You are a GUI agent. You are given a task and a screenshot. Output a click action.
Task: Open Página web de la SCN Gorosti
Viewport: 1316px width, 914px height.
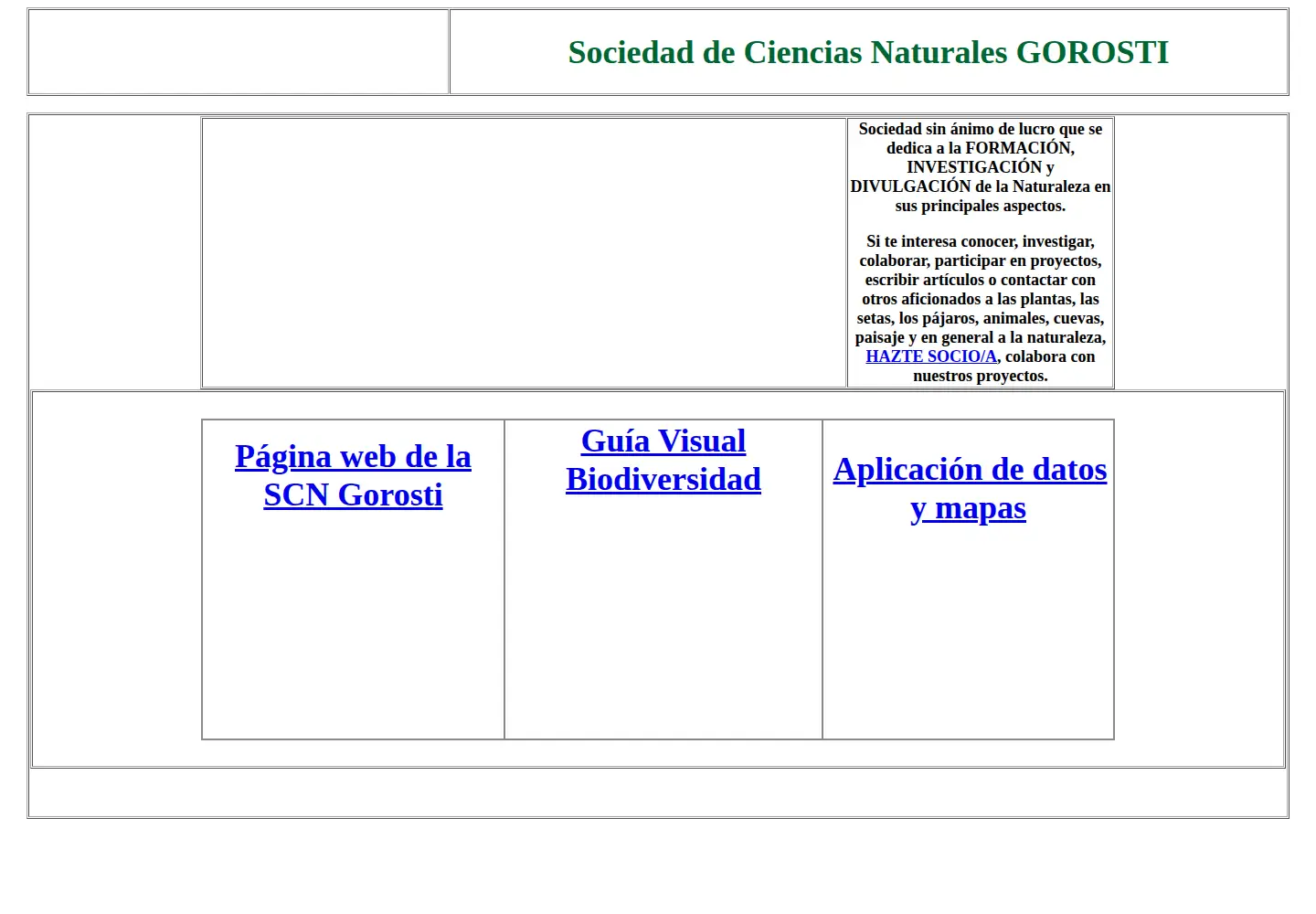[353, 475]
